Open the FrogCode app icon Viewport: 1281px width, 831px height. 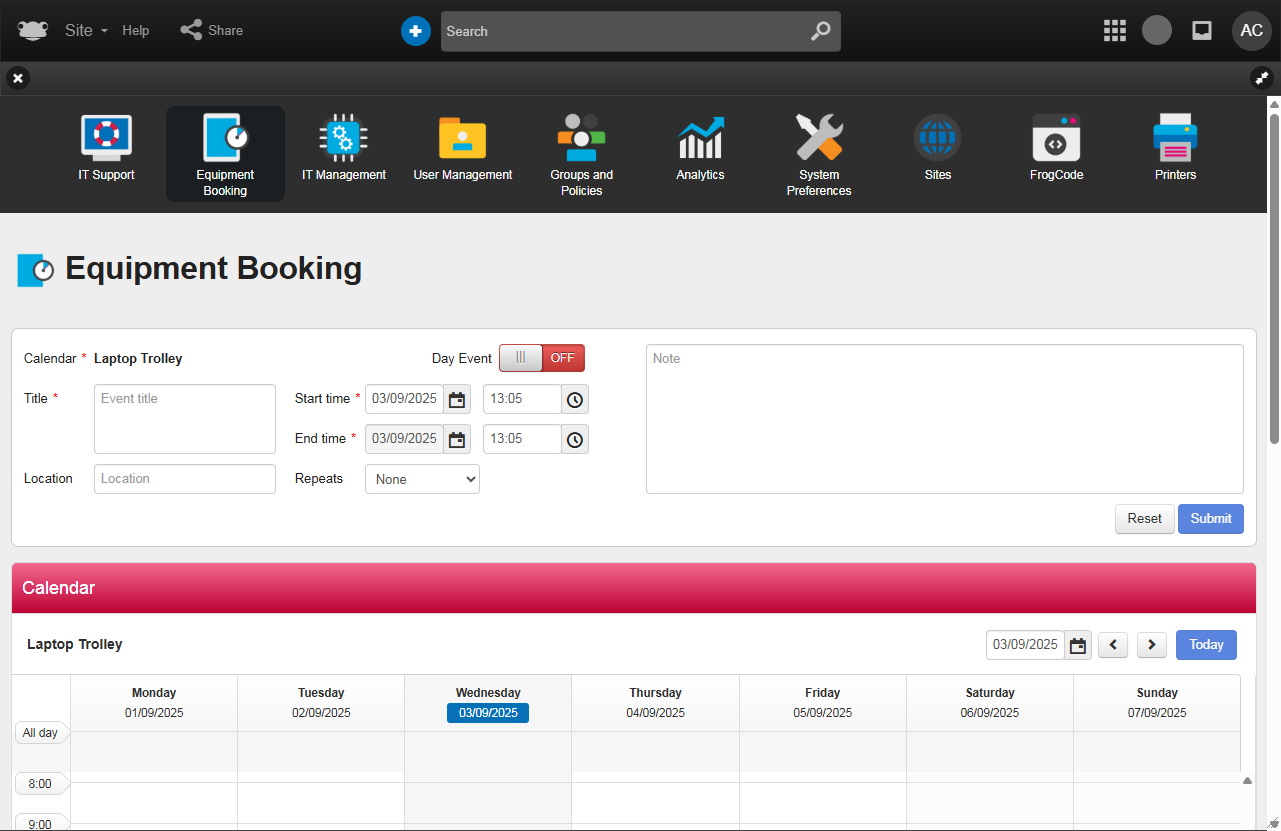(x=1056, y=139)
